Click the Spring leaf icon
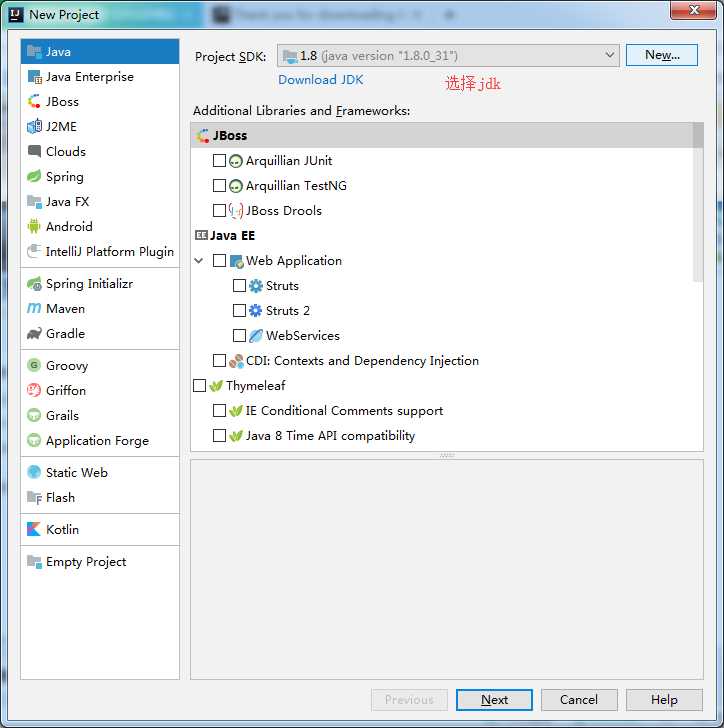 pos(34,176)
